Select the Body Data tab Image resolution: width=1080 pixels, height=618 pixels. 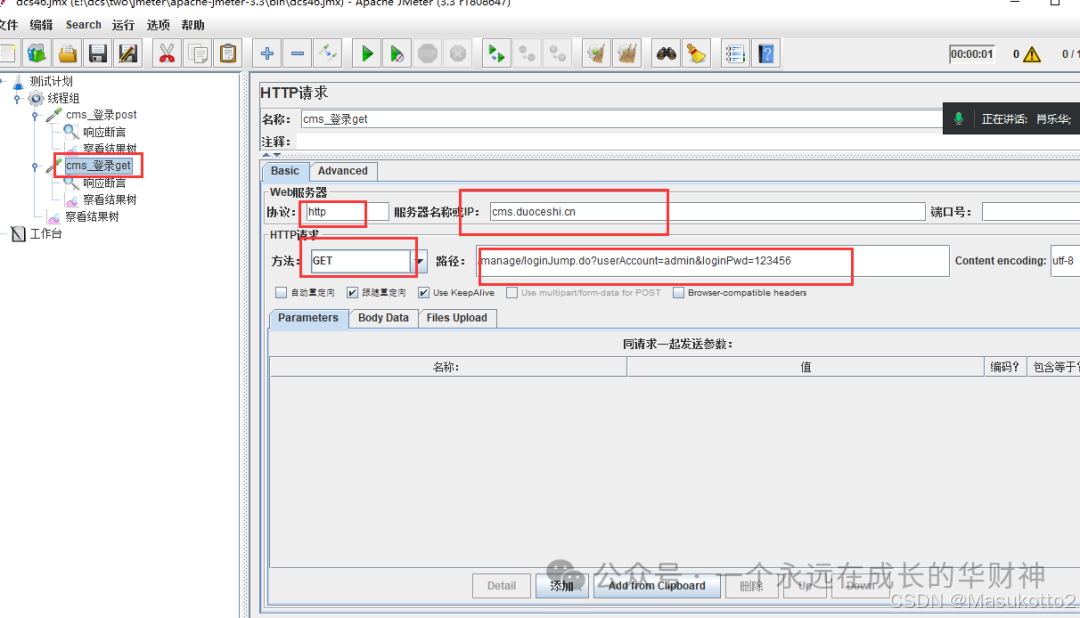(383, 318)
